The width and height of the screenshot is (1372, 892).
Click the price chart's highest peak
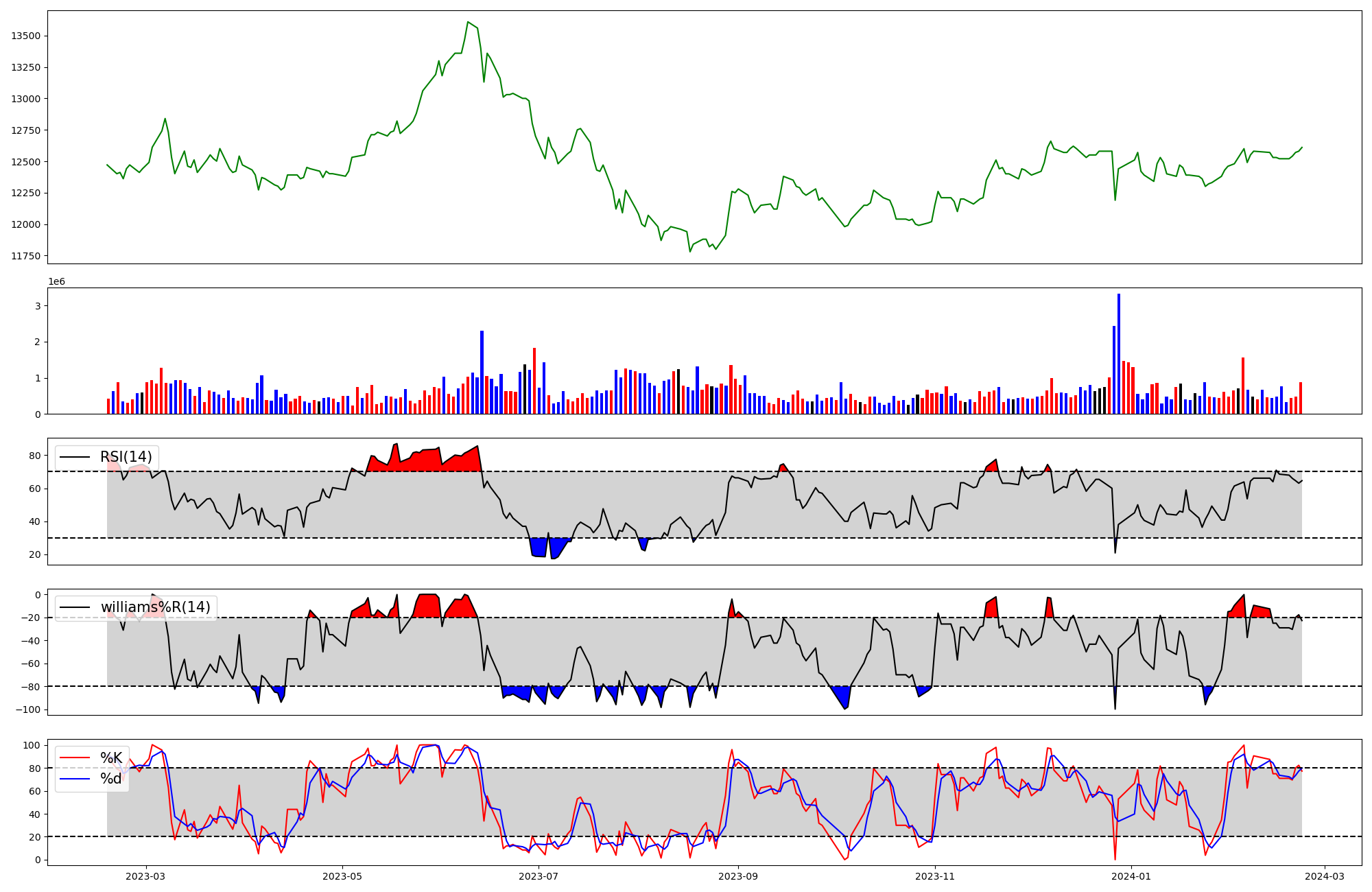click(468, 22)
